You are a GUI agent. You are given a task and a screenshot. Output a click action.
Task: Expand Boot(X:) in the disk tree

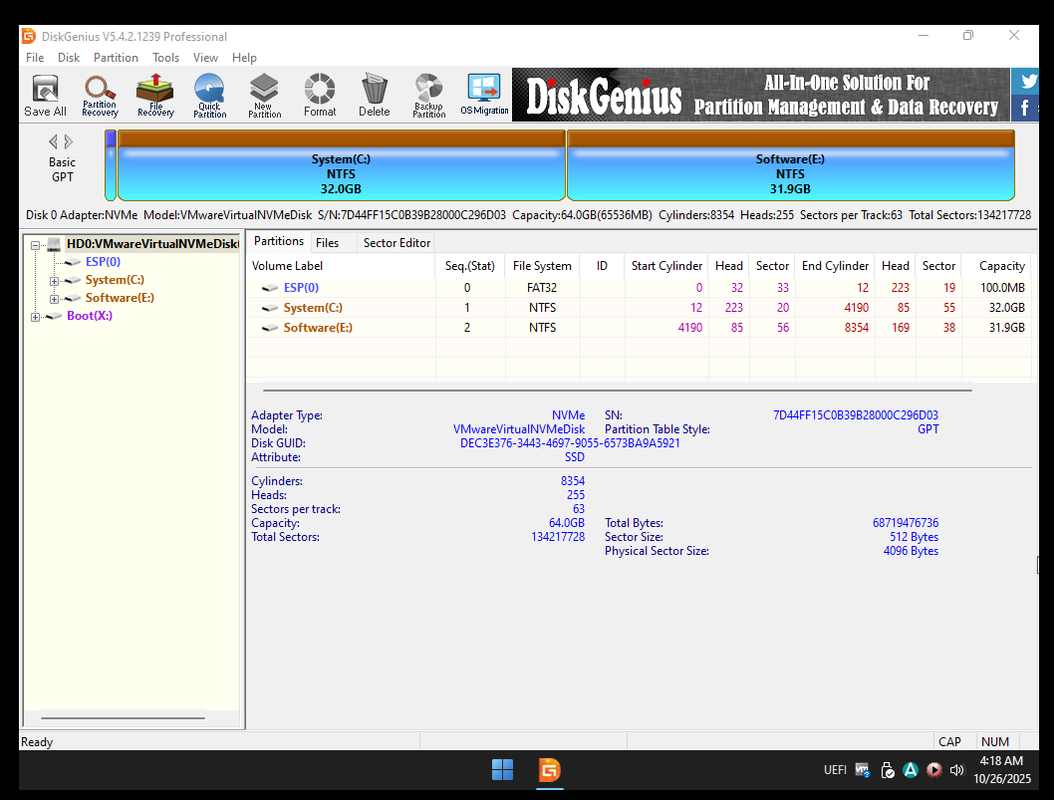(x=36, y=317)
